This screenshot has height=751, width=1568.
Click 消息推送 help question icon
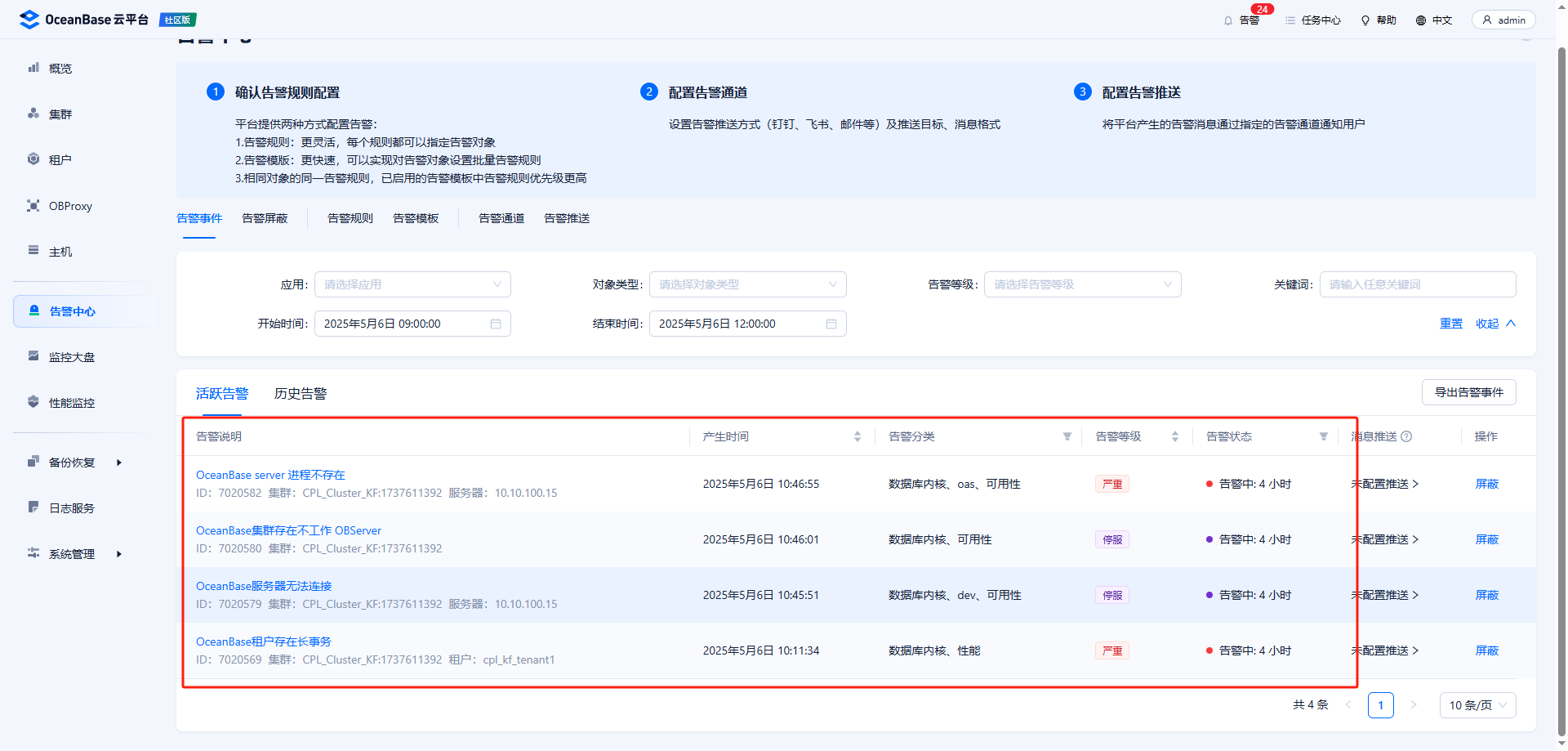point(1406,436)
